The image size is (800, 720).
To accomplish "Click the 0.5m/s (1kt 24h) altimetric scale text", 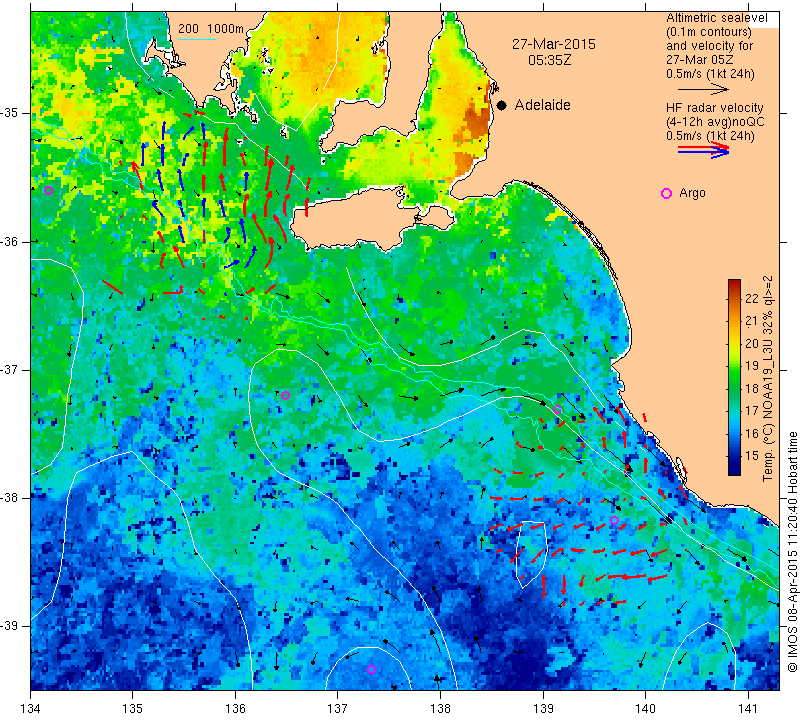I will pyautogui.click(x=710, y=74).
